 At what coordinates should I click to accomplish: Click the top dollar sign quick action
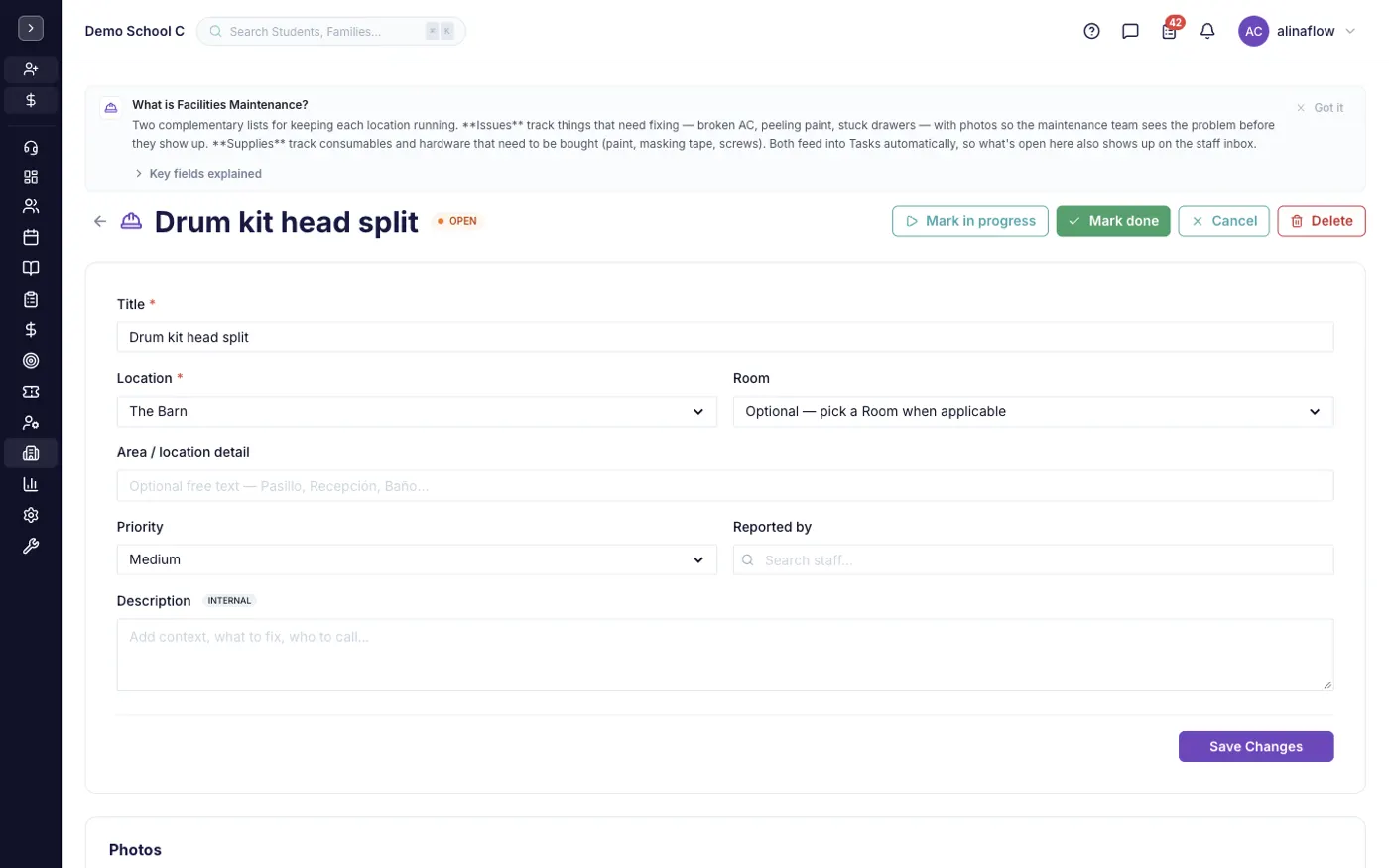click(31, 100)
